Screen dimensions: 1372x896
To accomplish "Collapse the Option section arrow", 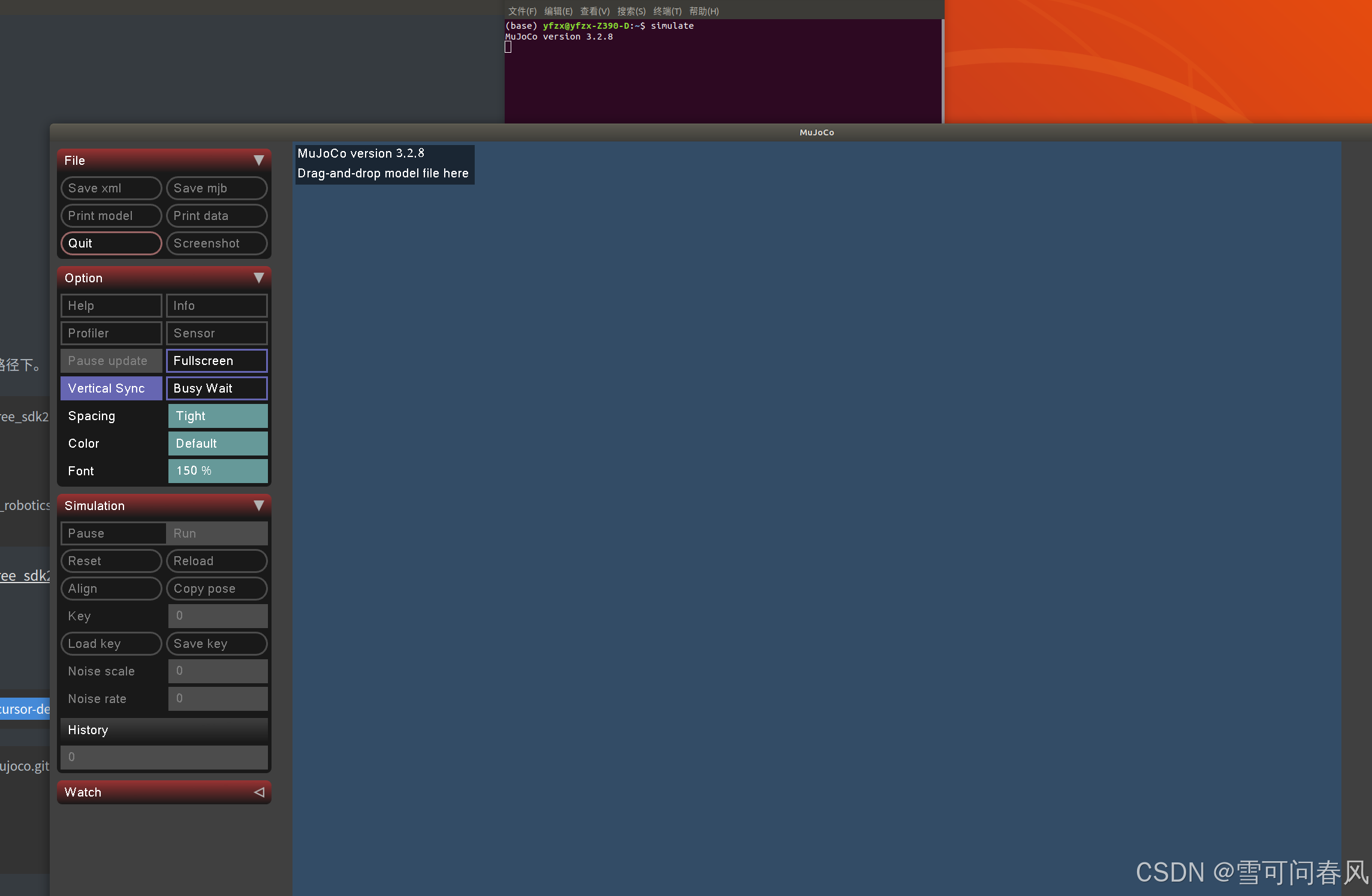I will pos(259,277).
